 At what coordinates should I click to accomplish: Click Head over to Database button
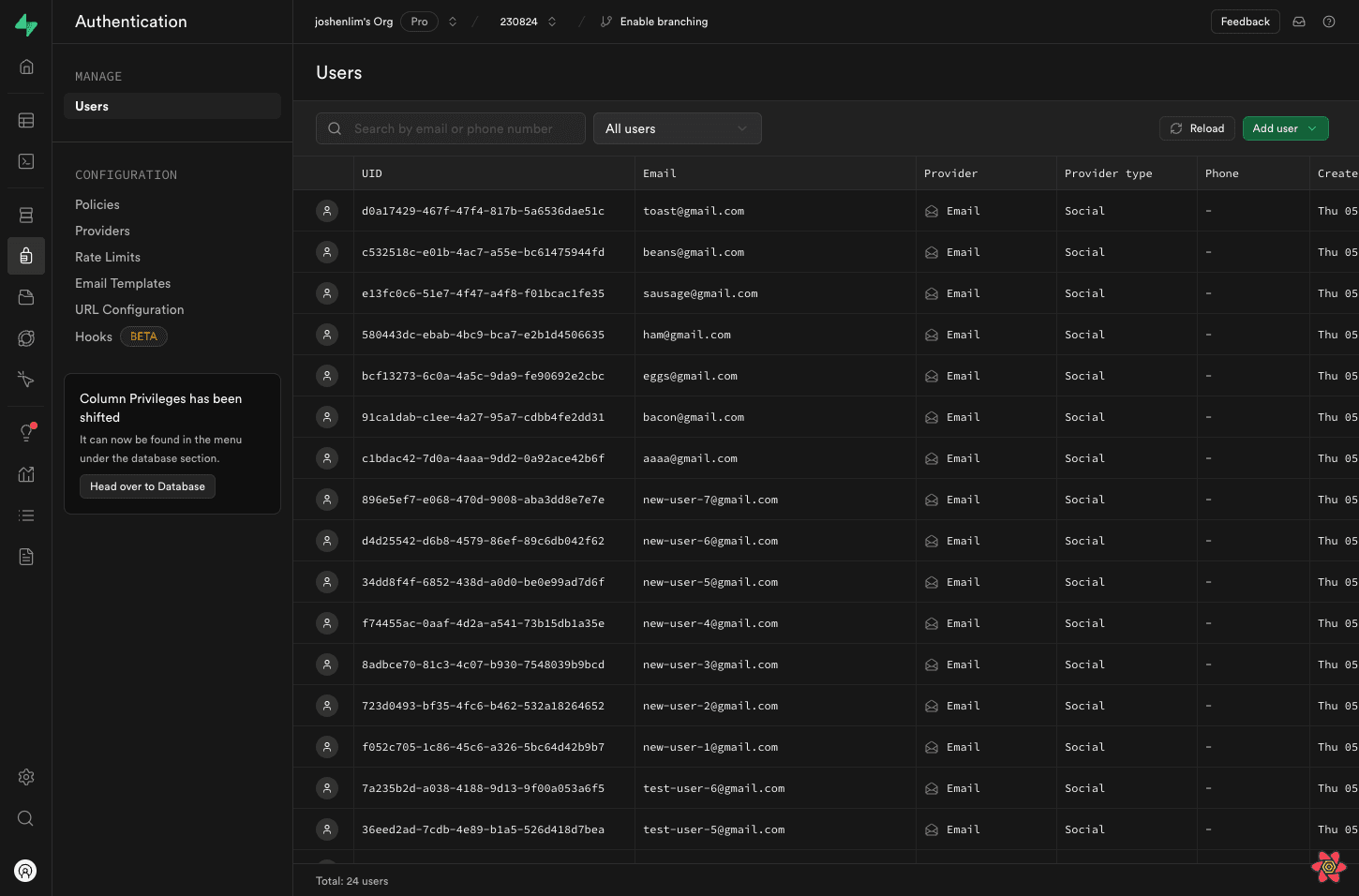147,486
